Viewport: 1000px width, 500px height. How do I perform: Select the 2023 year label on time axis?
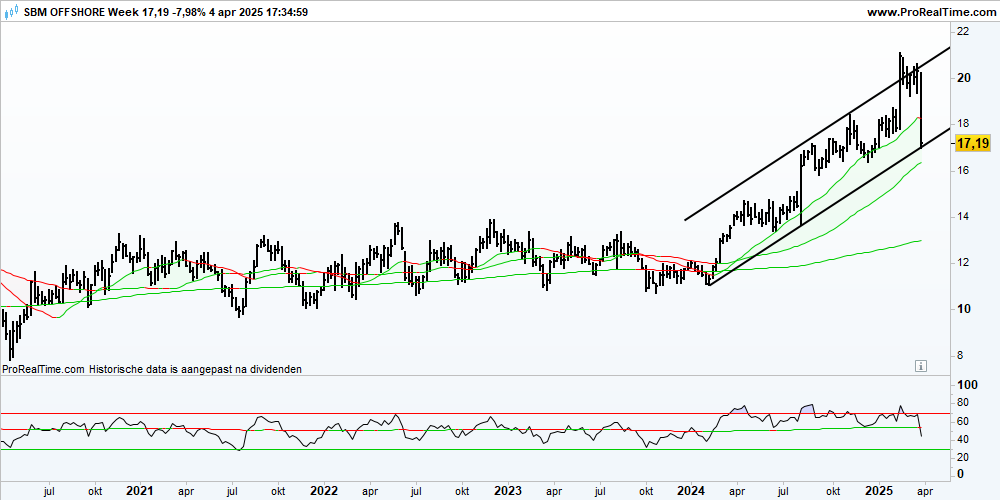pyautogui.click(x=508, y=491)
